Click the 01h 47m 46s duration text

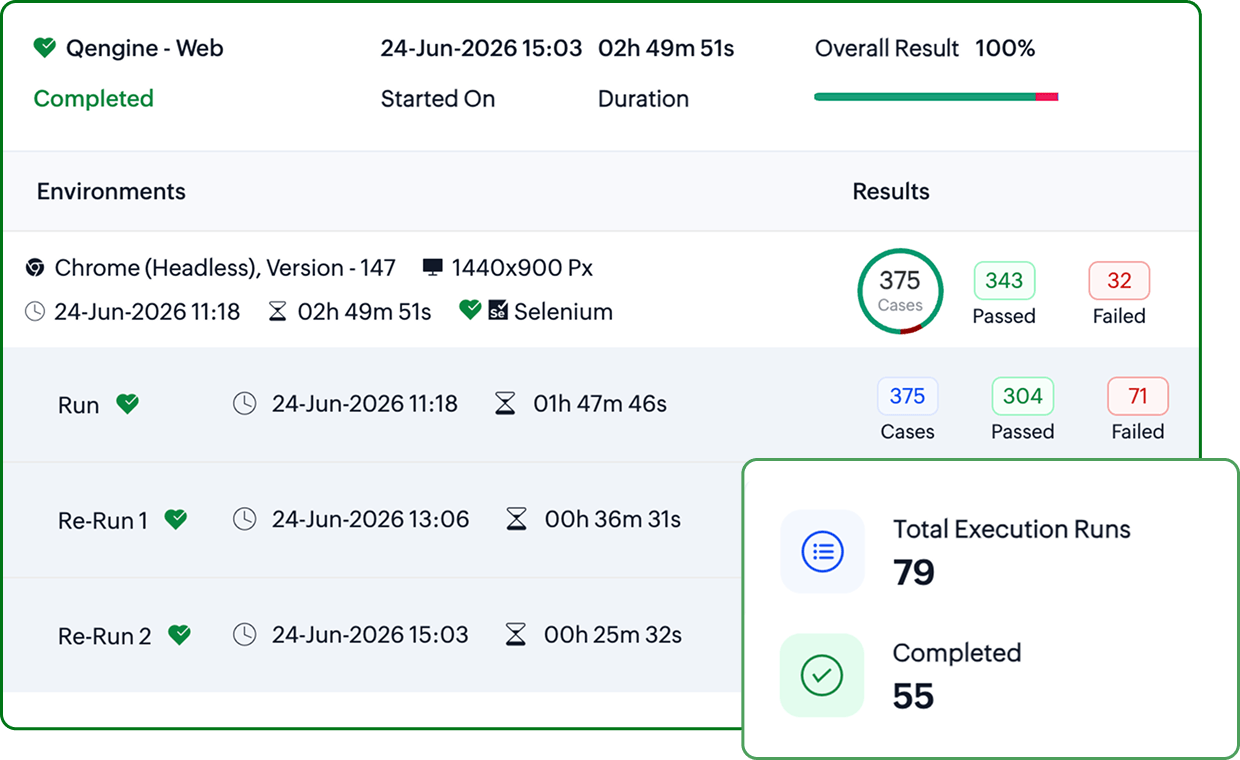point(600,404)
